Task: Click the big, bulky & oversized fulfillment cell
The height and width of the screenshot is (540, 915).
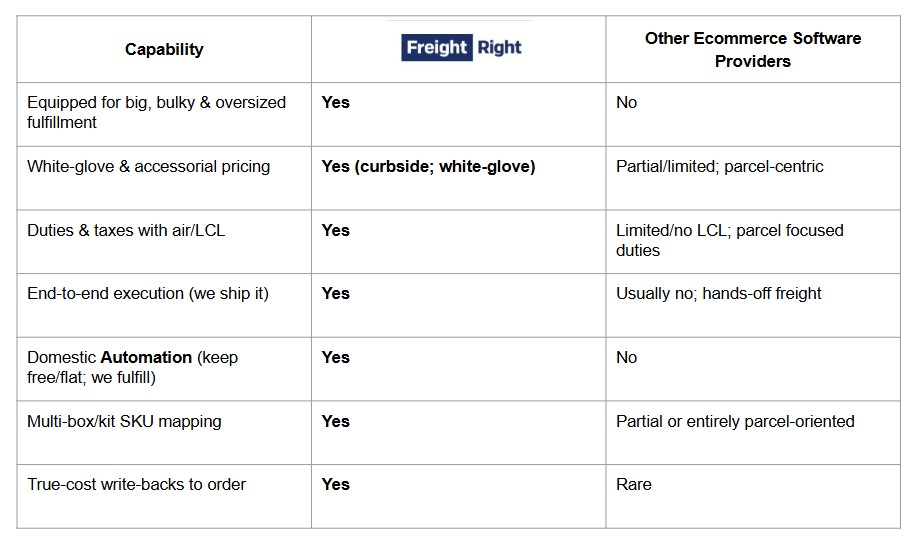Action: click(156, 112)
